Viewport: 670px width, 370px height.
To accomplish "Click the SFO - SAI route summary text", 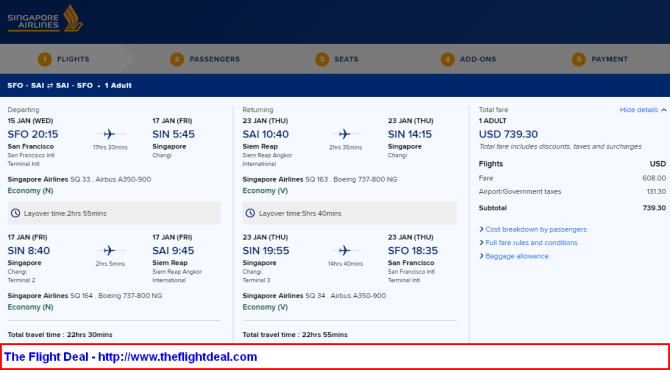I will click(50, 85).
